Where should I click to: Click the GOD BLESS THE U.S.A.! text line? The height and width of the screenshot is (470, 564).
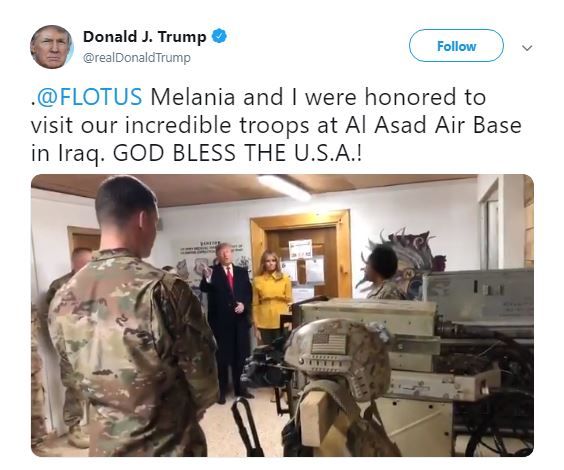click(237, 153)
